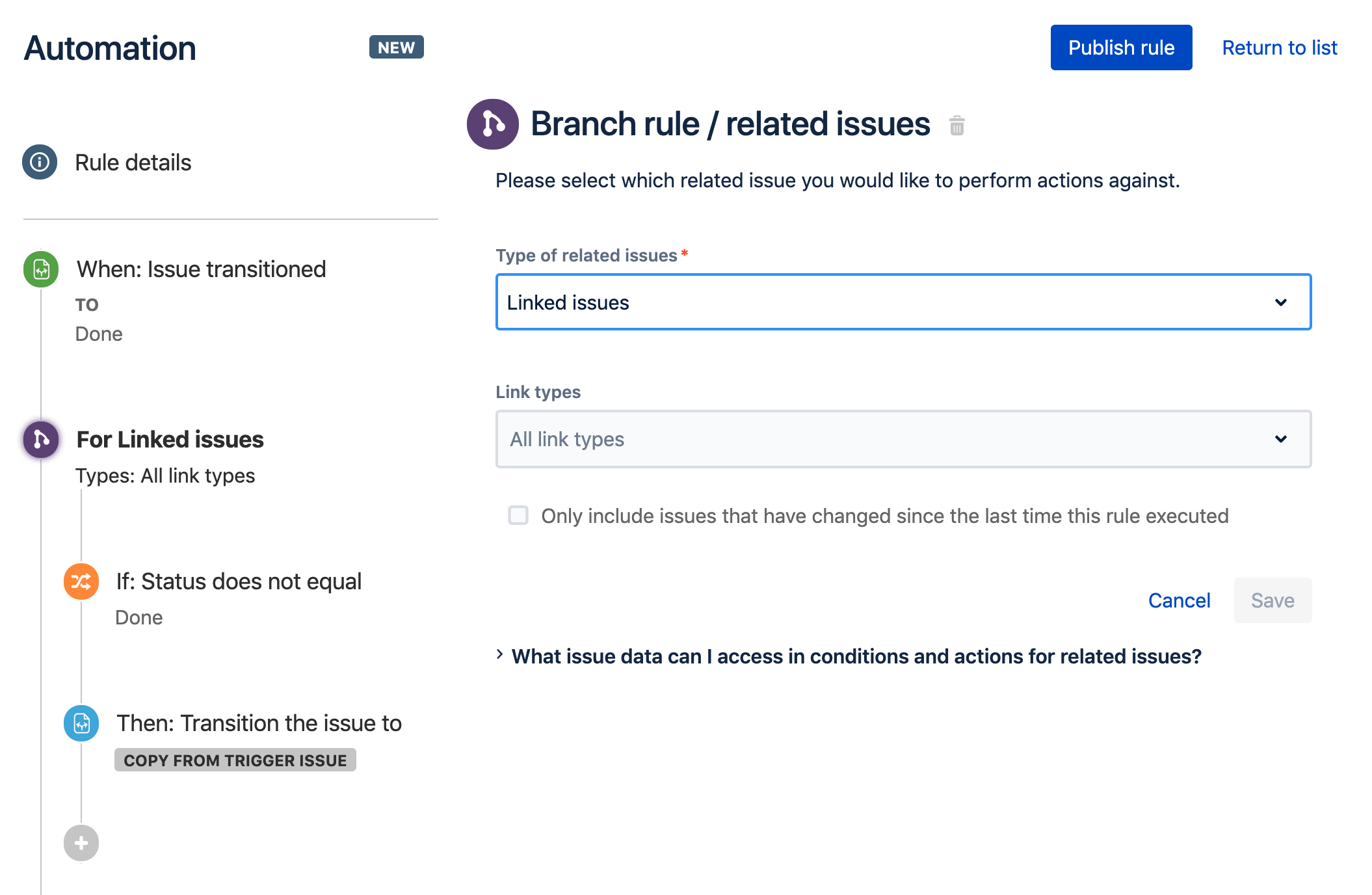The image size is (1372, 895).
Task: Delete the branch rule via trash icon
Action: (x=956, y=125)
